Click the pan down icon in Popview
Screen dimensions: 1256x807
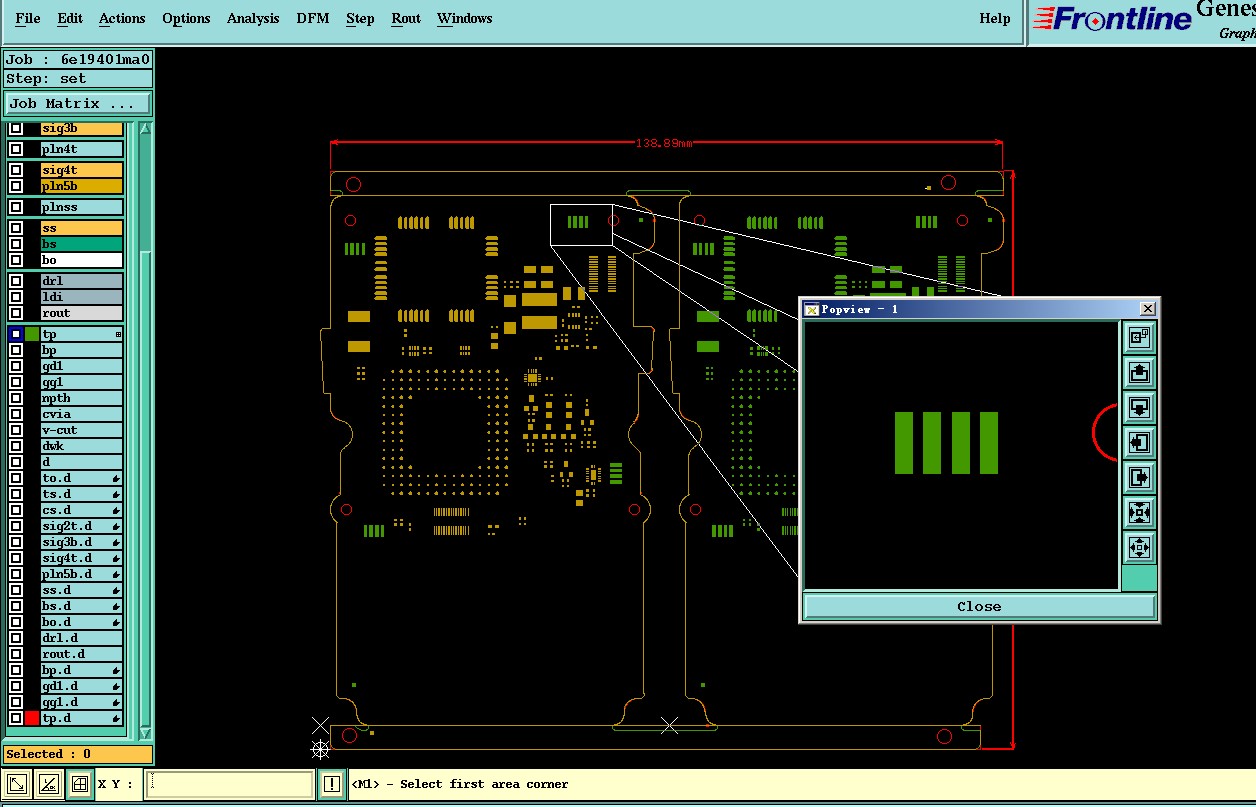click(x=1139, y=408)
